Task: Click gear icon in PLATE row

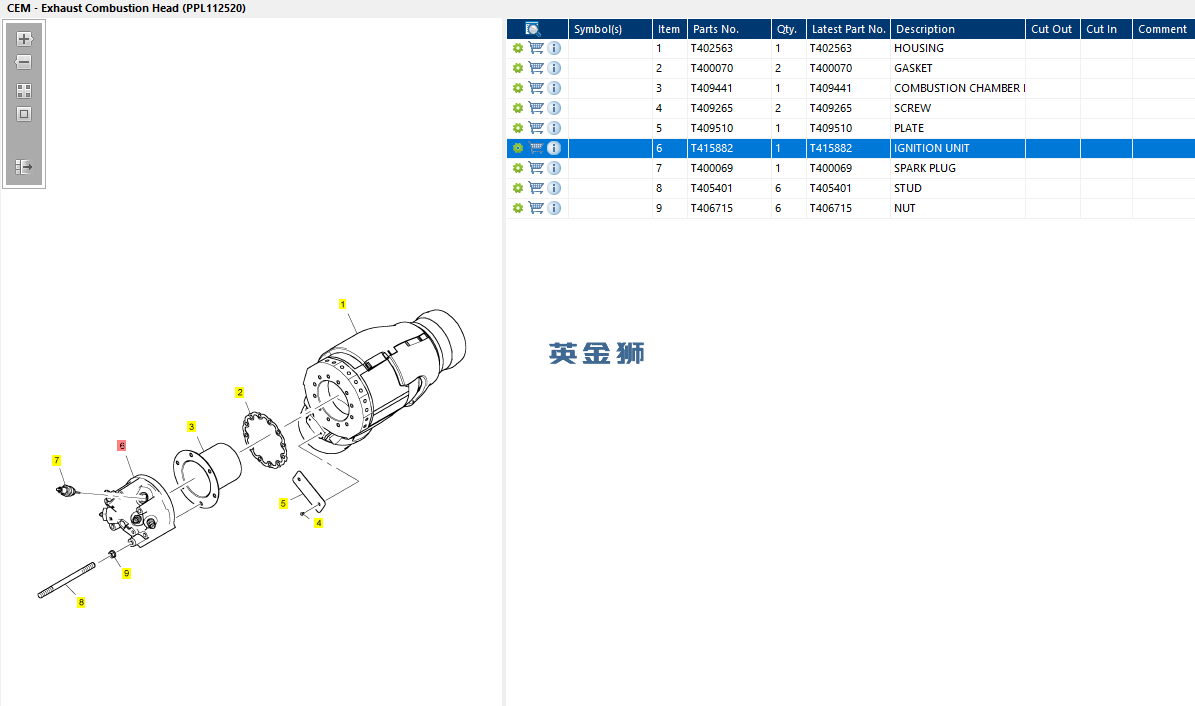Action: (518, 128)
